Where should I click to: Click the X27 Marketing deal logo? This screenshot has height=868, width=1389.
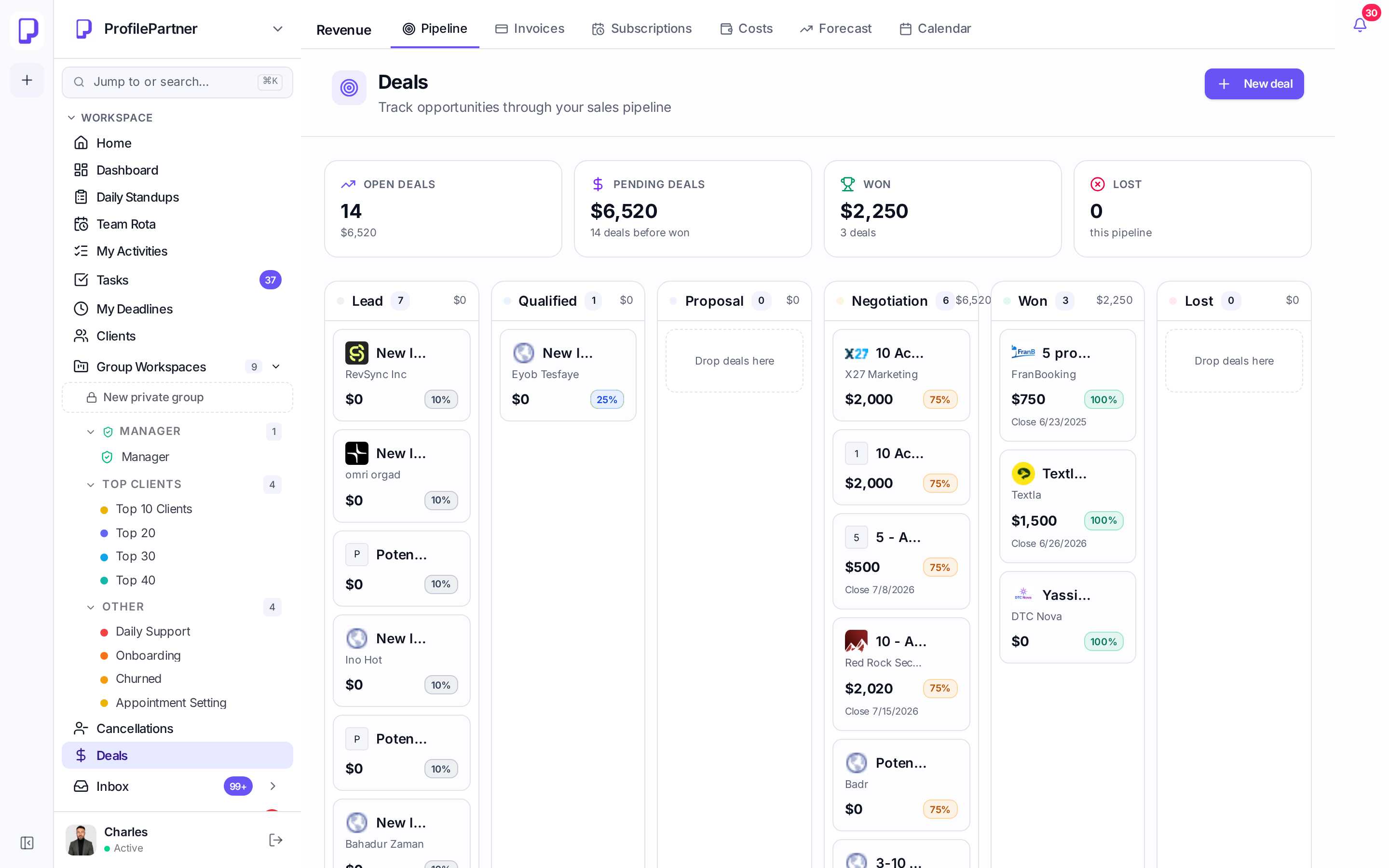857,353
